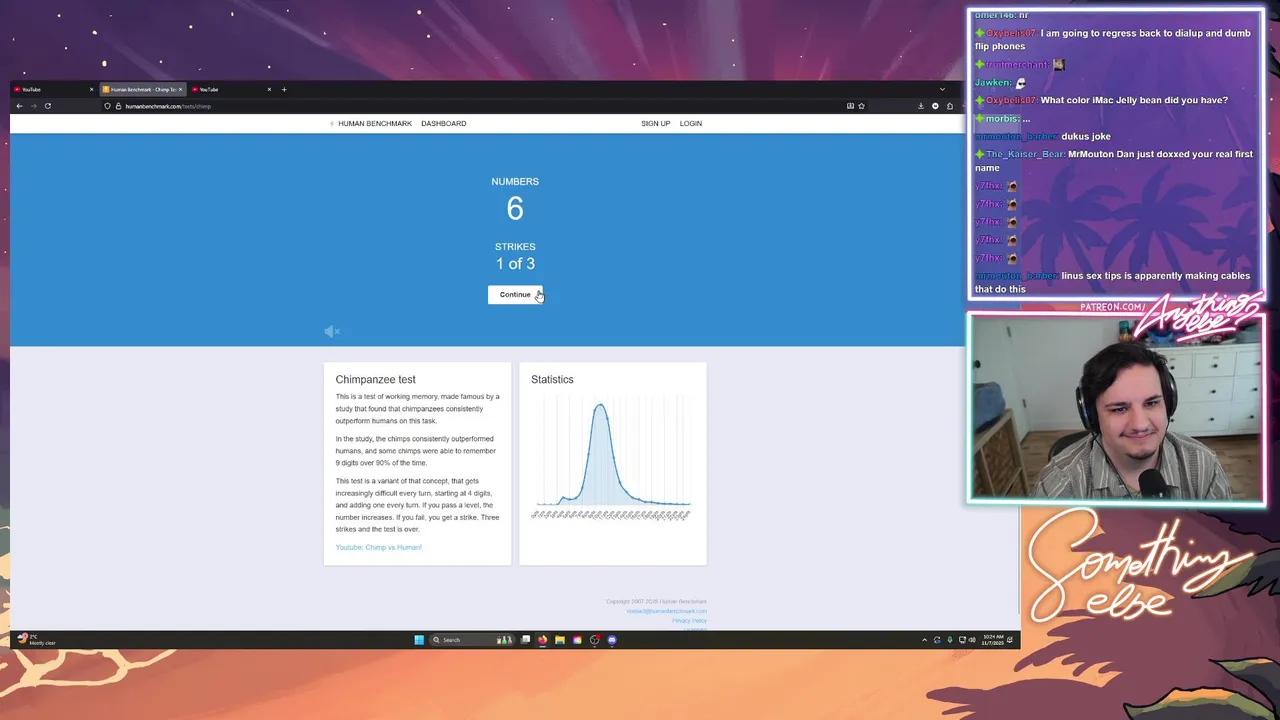This screenshot has height=720, width=1280.
Task: Toggle the muted sound speaker icon
Action: (x=332, y=331)
